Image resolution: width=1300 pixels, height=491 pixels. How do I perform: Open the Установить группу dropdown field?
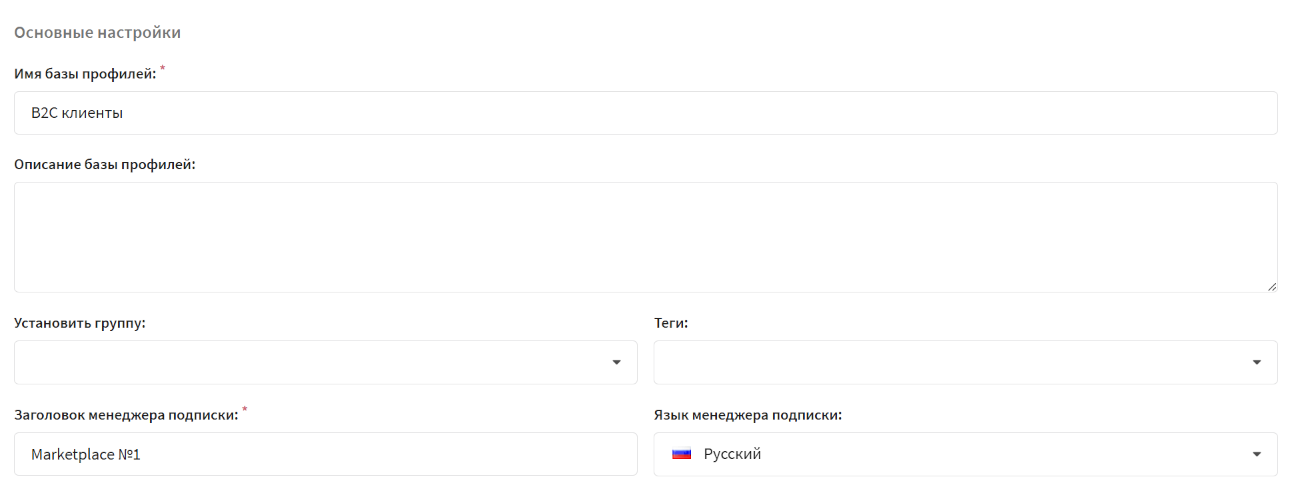[326, 362]
